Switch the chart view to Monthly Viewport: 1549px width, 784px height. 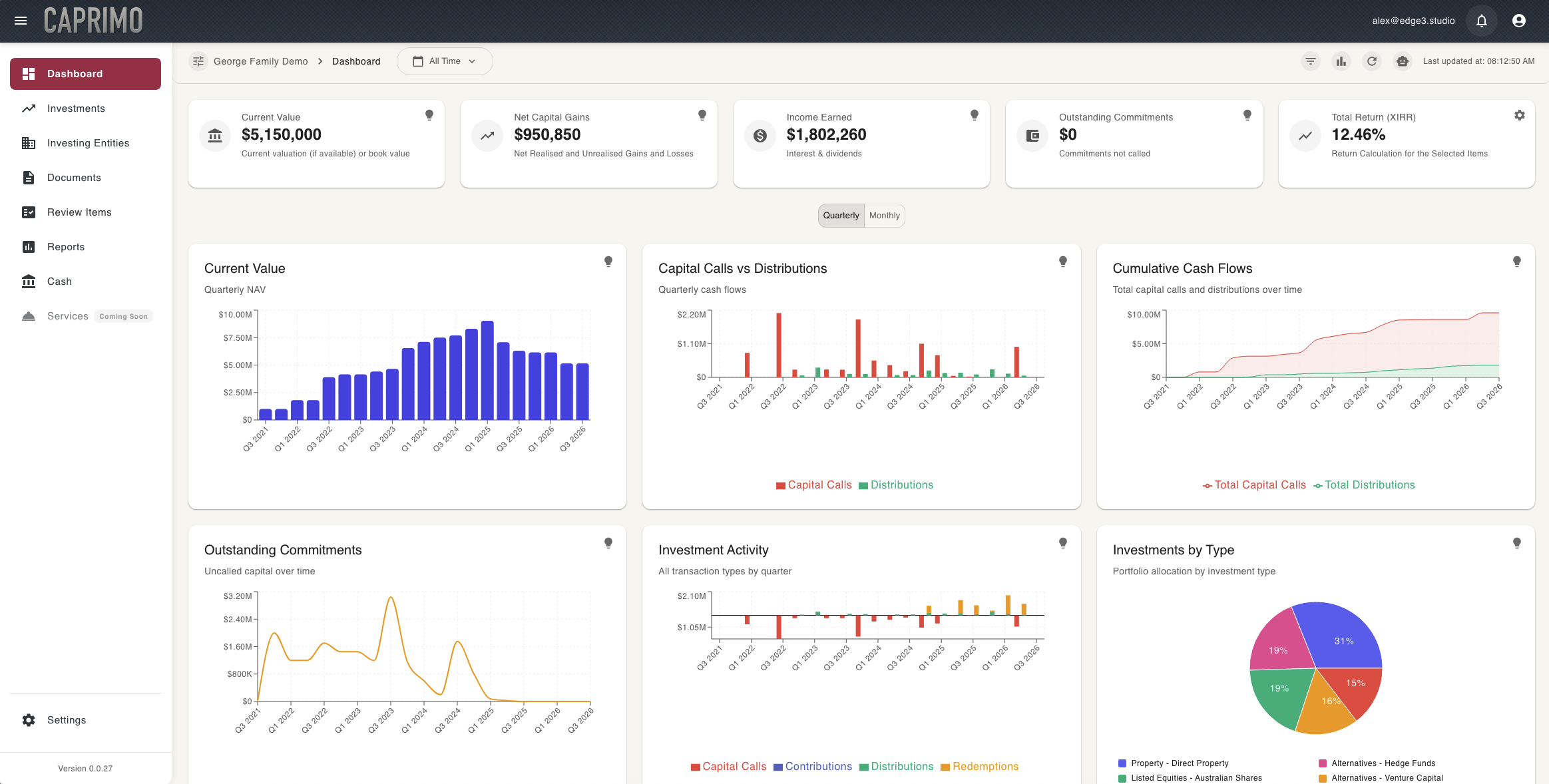point(884,215)
